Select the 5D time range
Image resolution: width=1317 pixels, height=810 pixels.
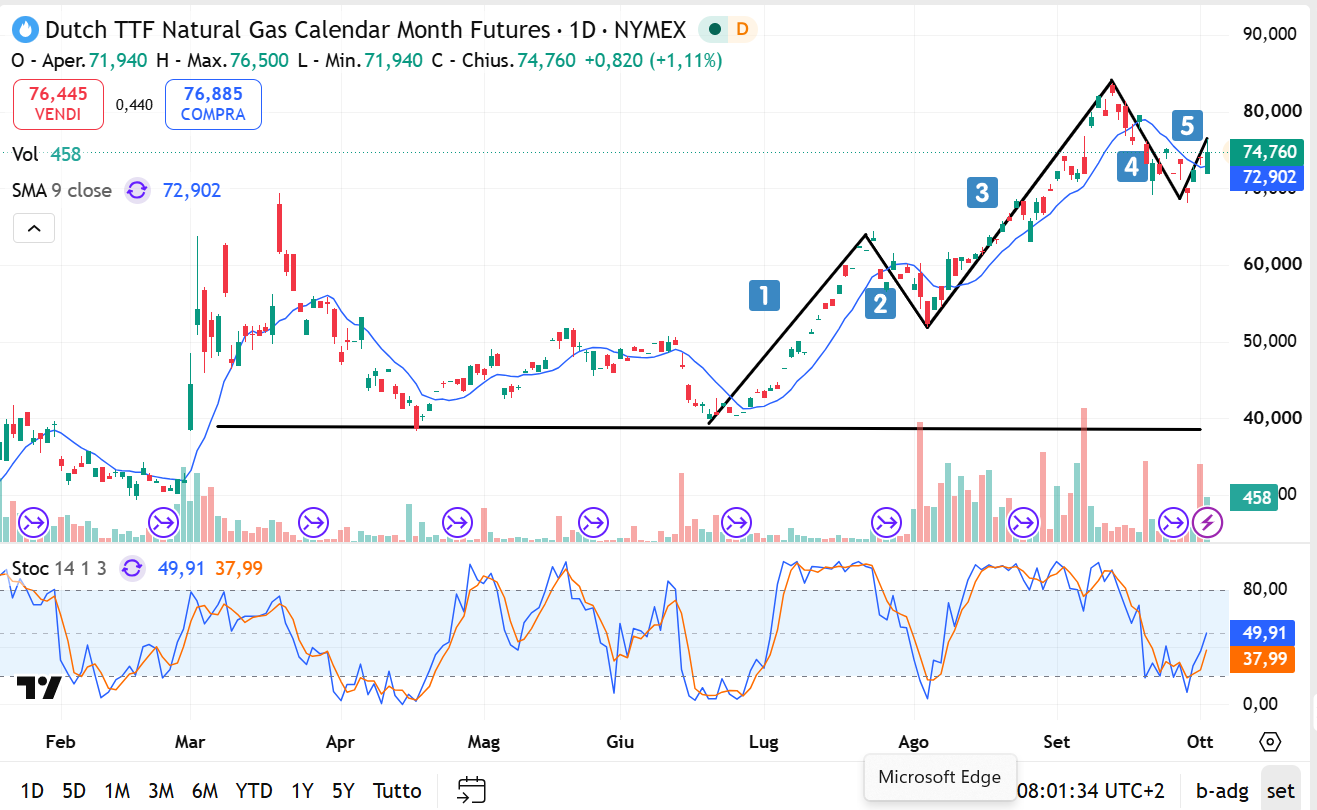click(x=74, y=791)
